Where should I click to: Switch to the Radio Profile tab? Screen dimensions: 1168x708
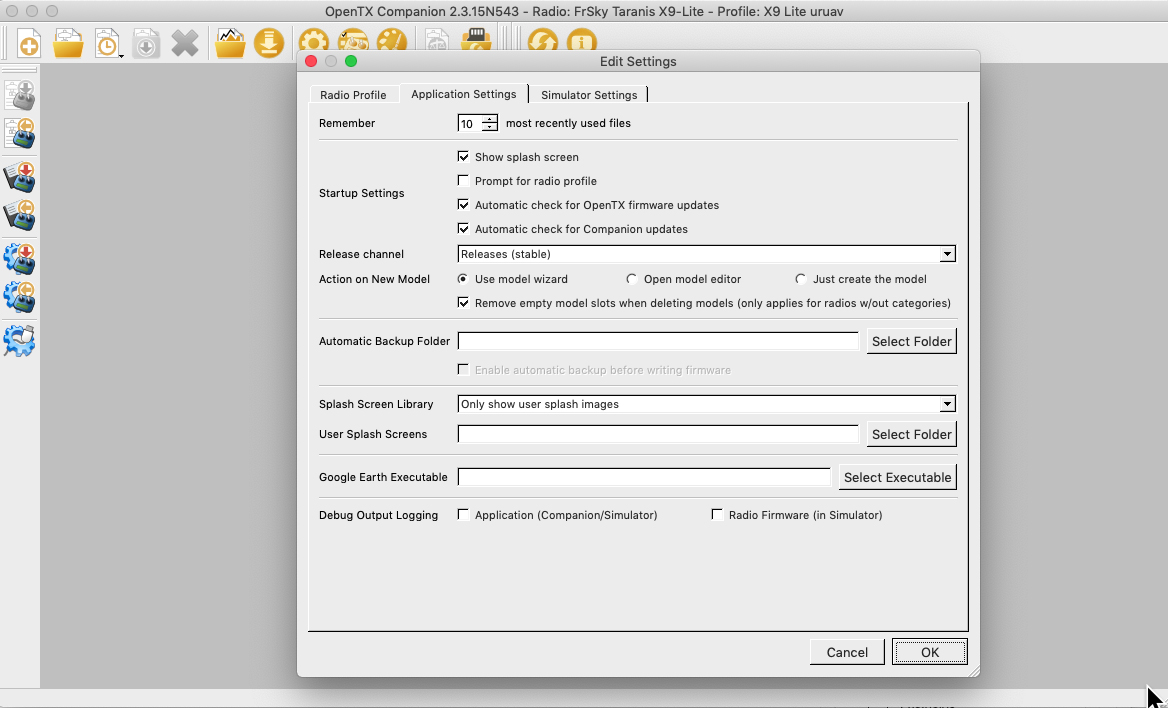353,95
